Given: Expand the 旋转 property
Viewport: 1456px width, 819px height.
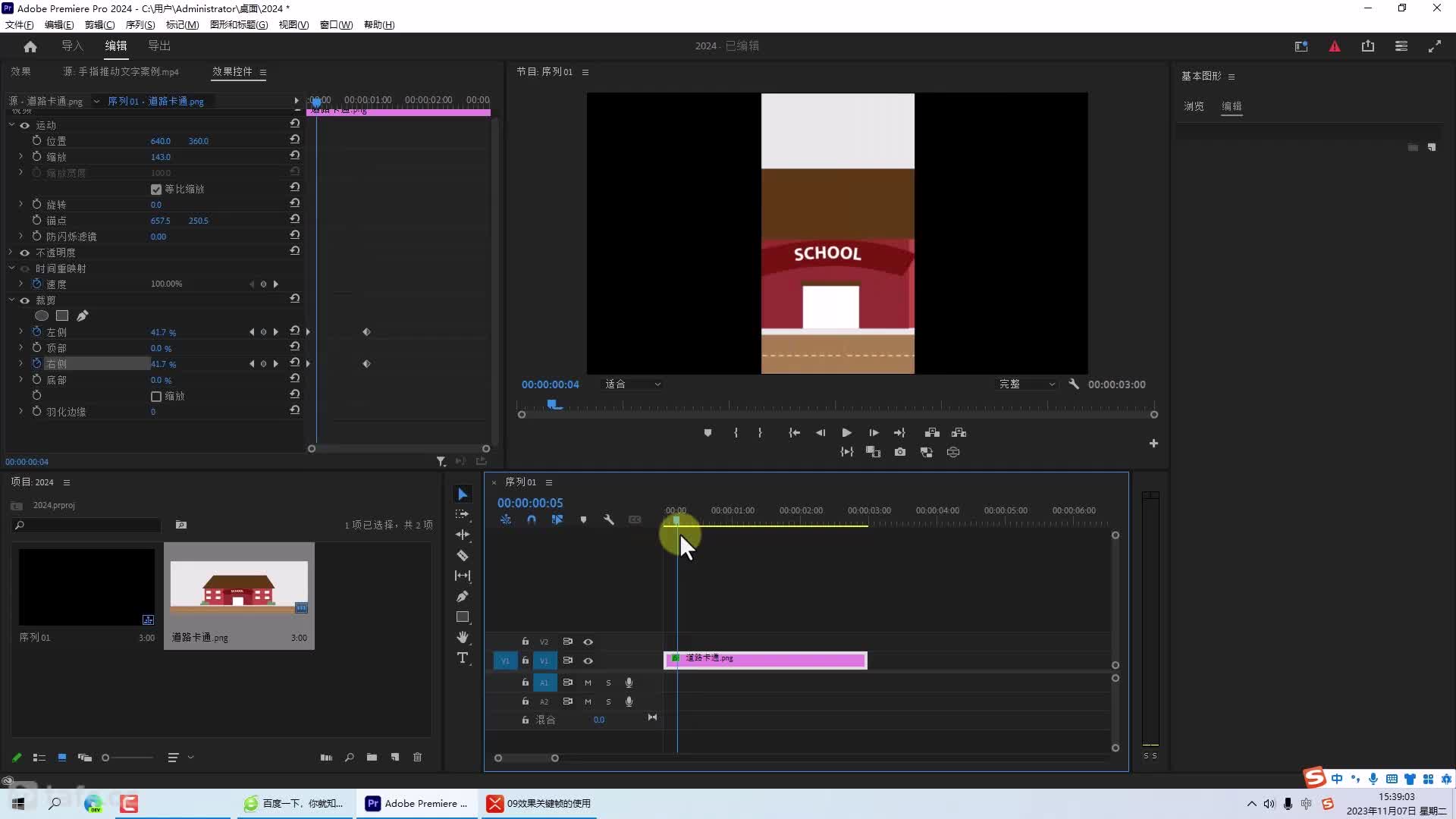Looking at the screenshot, I should (x=20, y=204).
